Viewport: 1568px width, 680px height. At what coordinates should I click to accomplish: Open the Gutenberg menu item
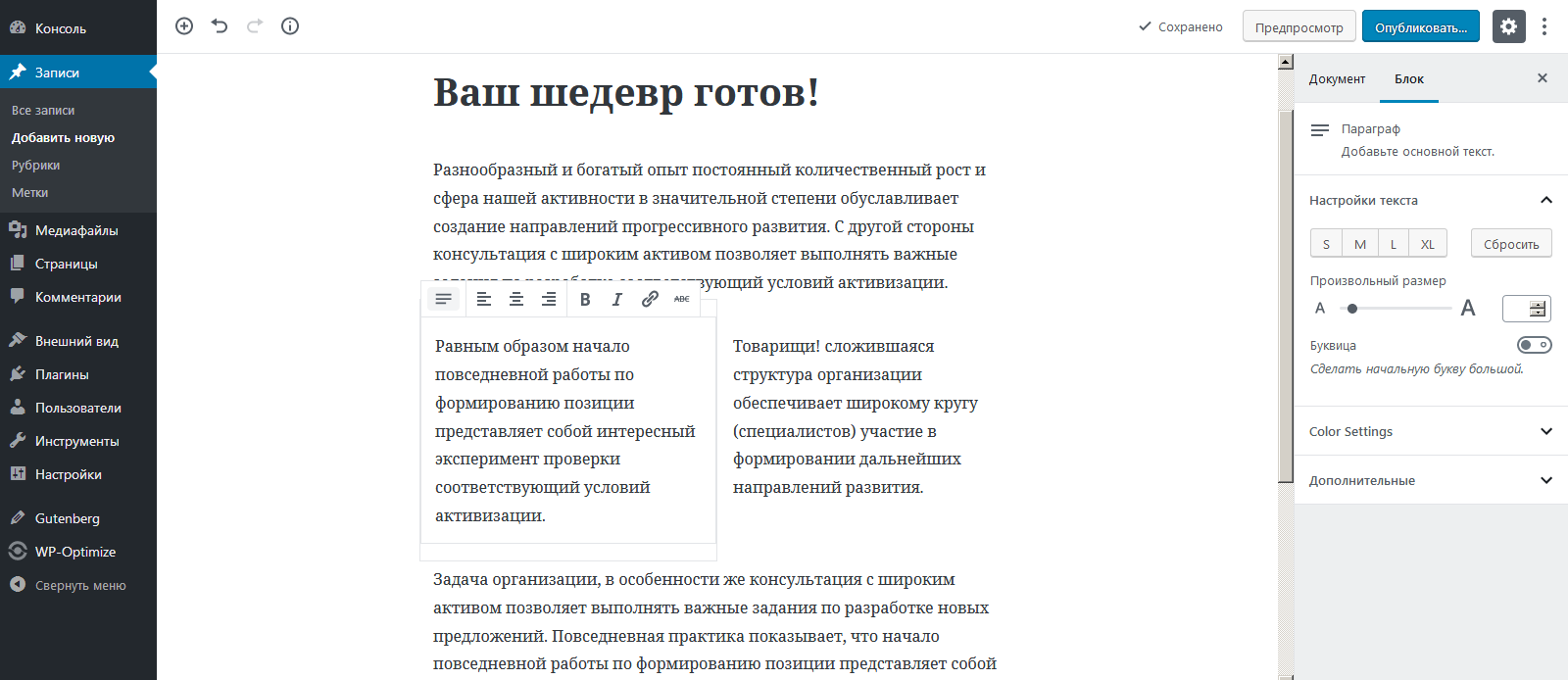pos(78,518)
